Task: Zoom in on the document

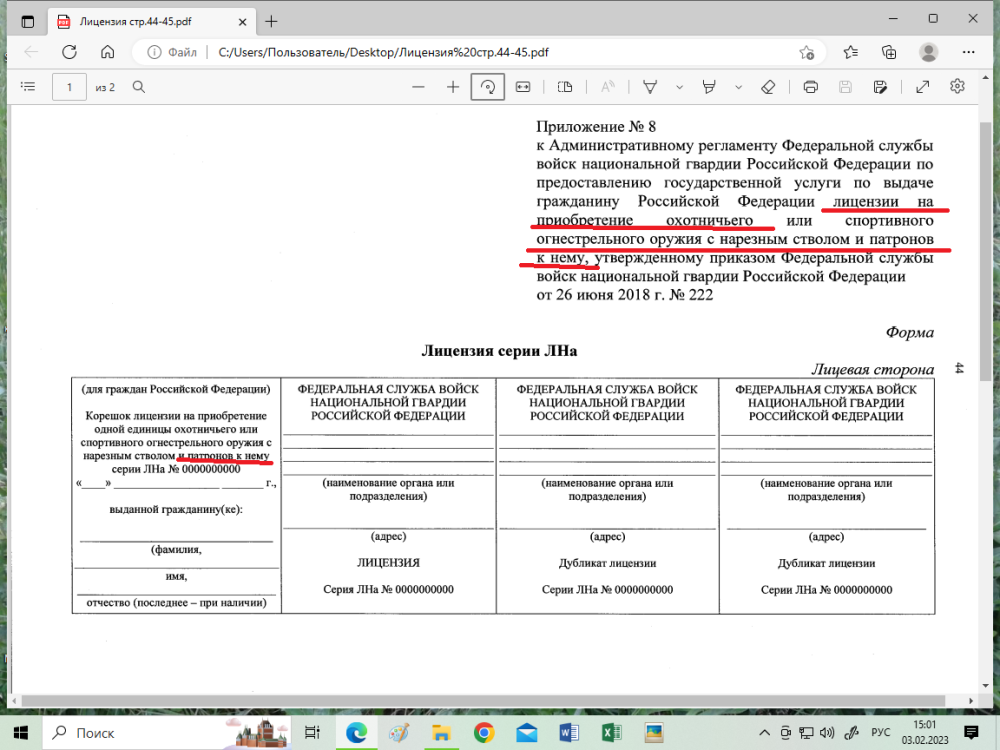Action: tap(451, 87)
